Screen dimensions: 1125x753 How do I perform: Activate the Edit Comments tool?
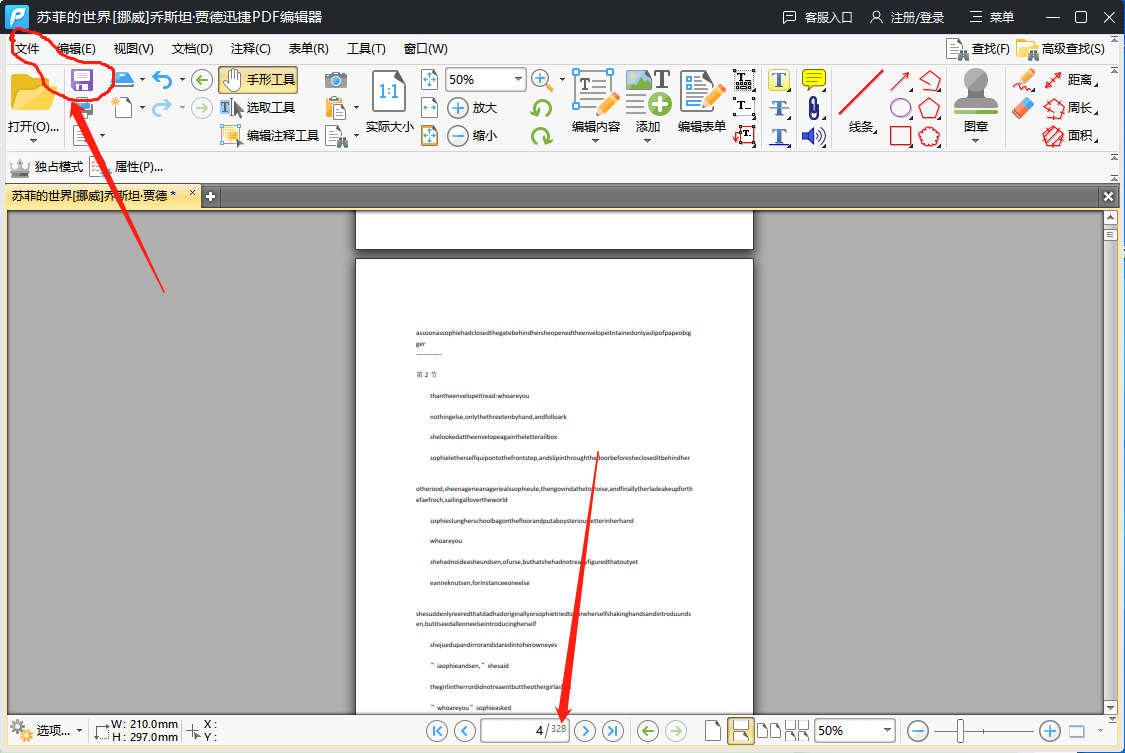pyautogui.click(x=270, y=136)
